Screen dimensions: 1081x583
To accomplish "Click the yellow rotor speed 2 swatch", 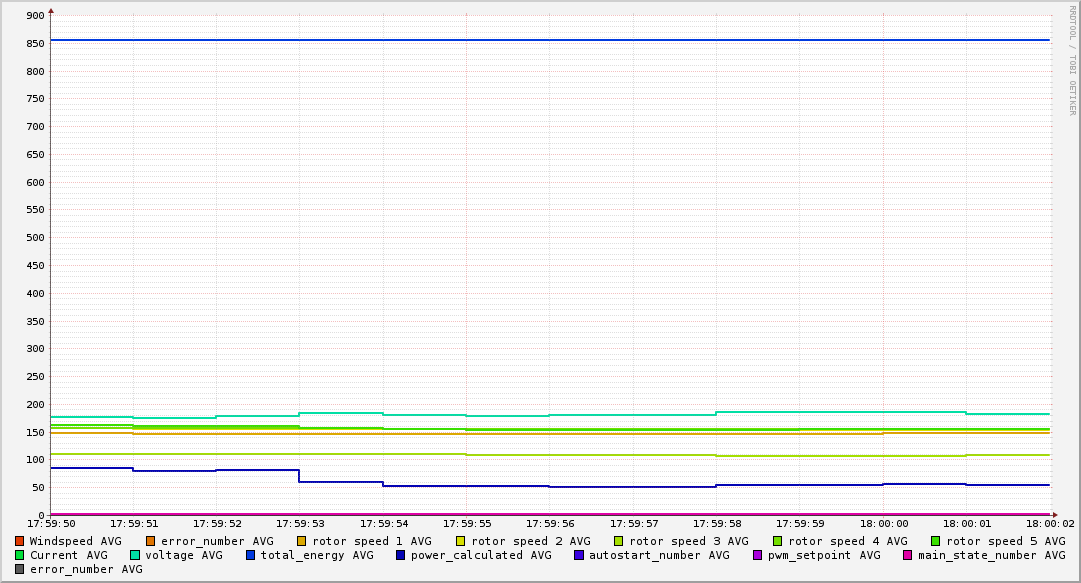I will (461, 541).
